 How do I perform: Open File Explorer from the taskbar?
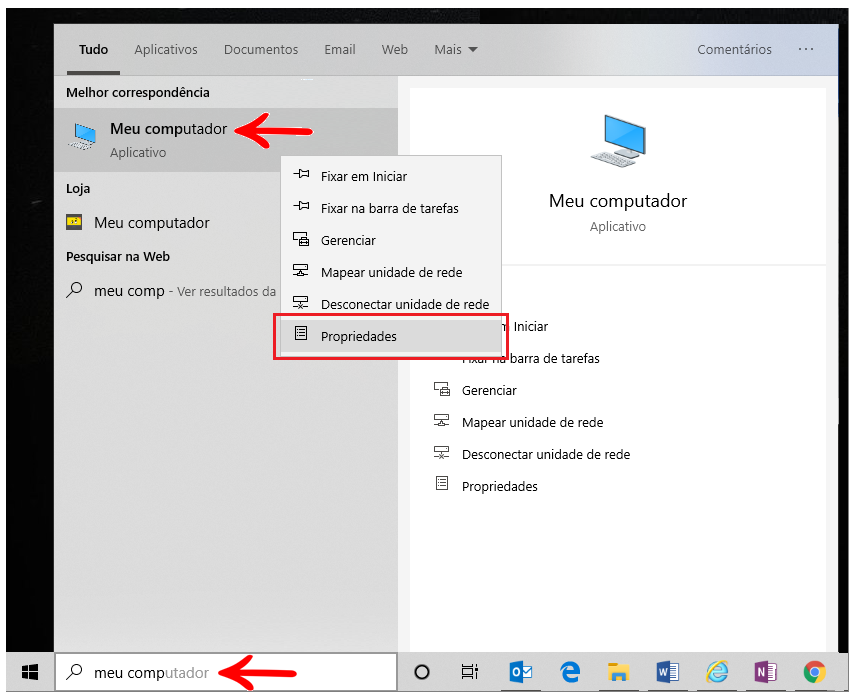(620, 672)
